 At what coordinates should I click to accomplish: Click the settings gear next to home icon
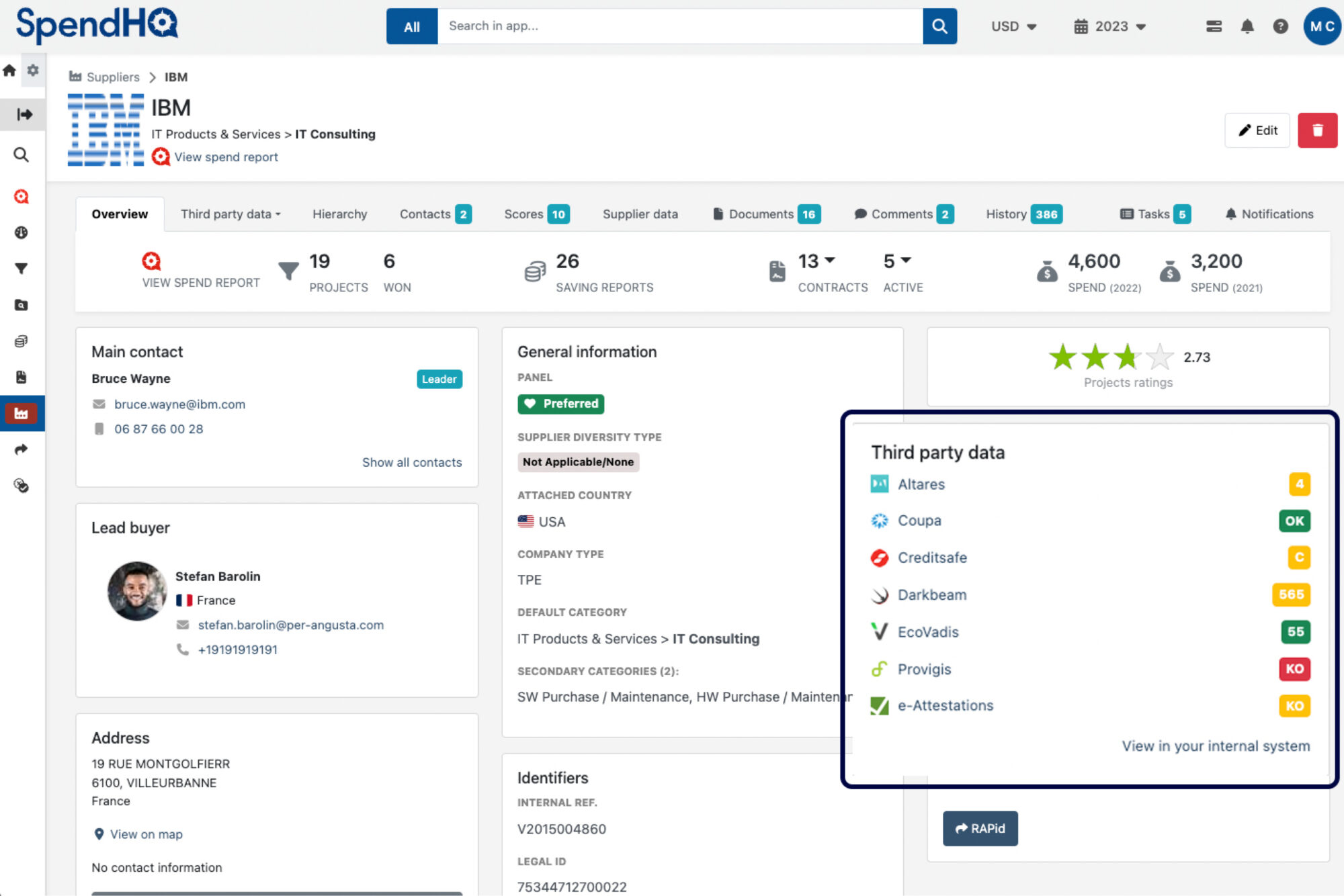point(32,70)
